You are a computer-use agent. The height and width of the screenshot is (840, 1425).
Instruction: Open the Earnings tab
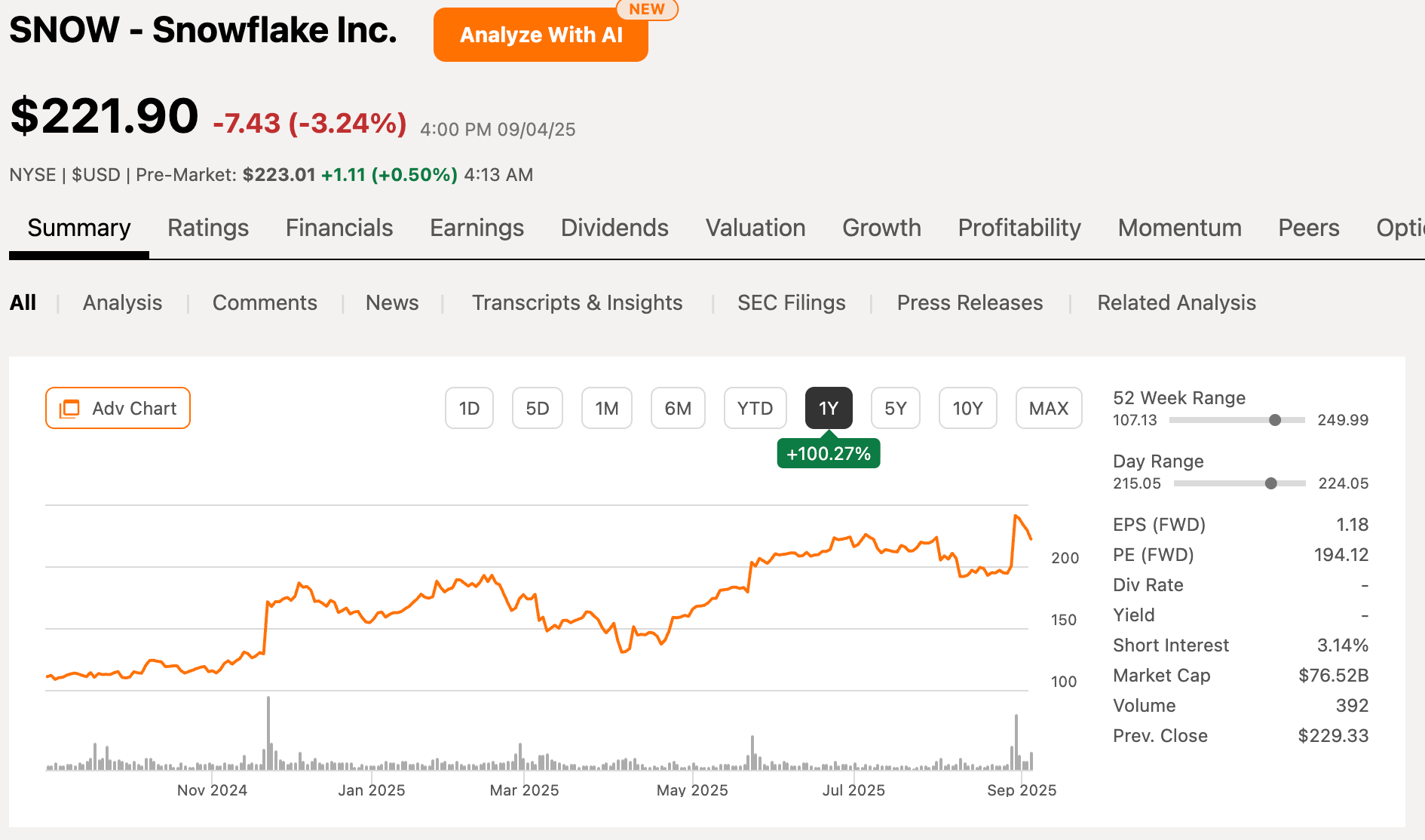pyautogui.click(x=477, y=228)
